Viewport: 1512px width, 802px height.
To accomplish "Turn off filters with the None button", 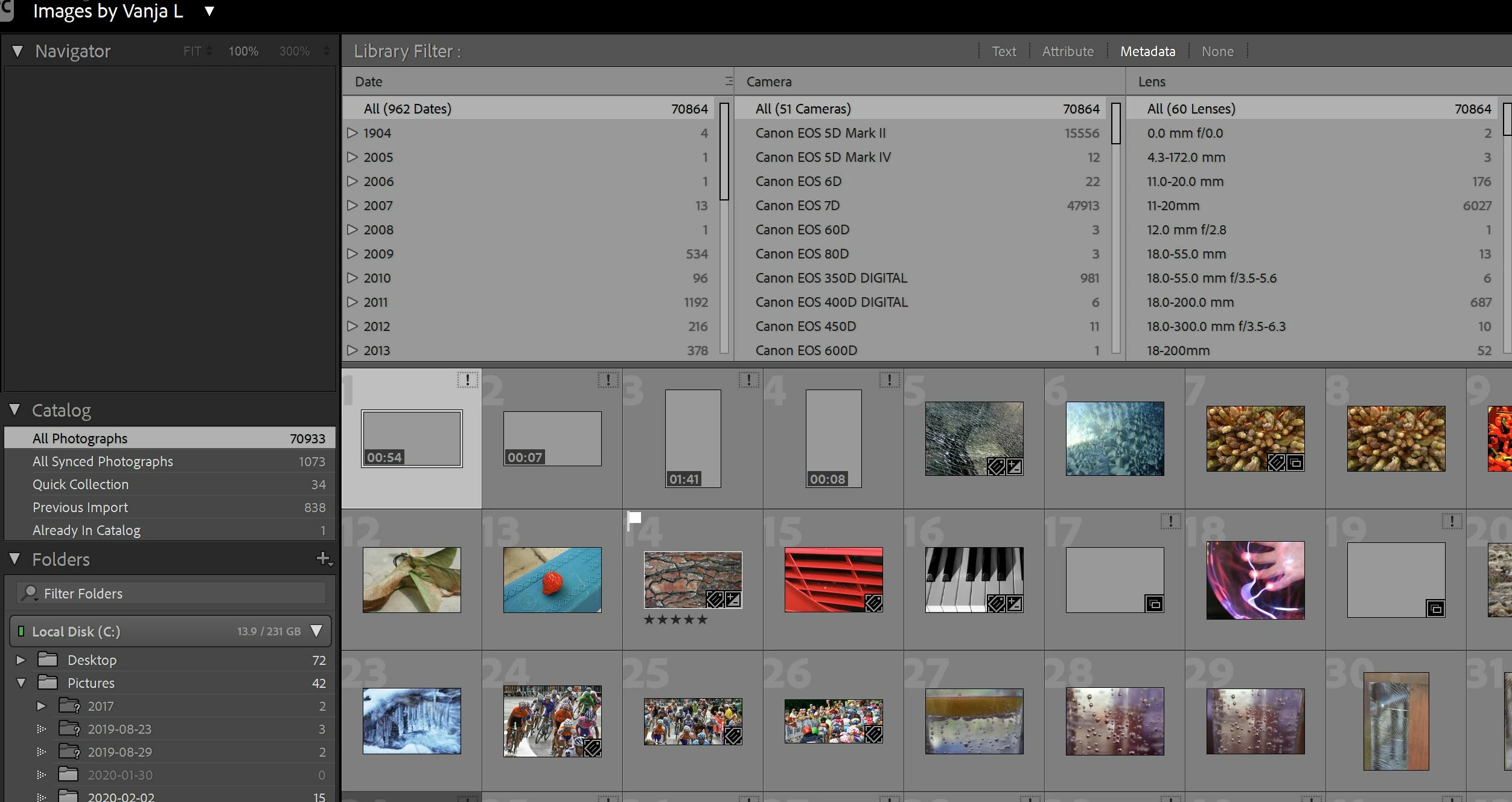I will click(1217, 51).
